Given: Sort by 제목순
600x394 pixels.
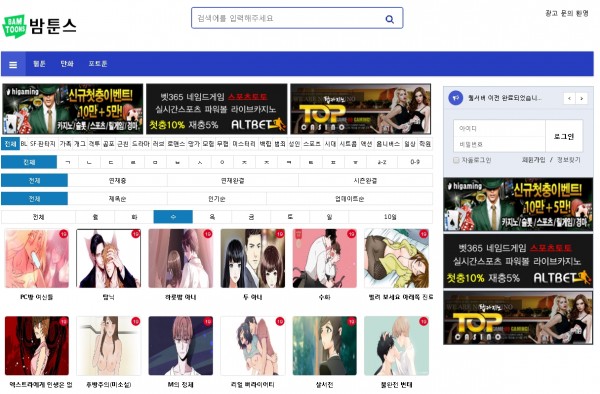Looking at the screenshot, I should pos(117,199).
